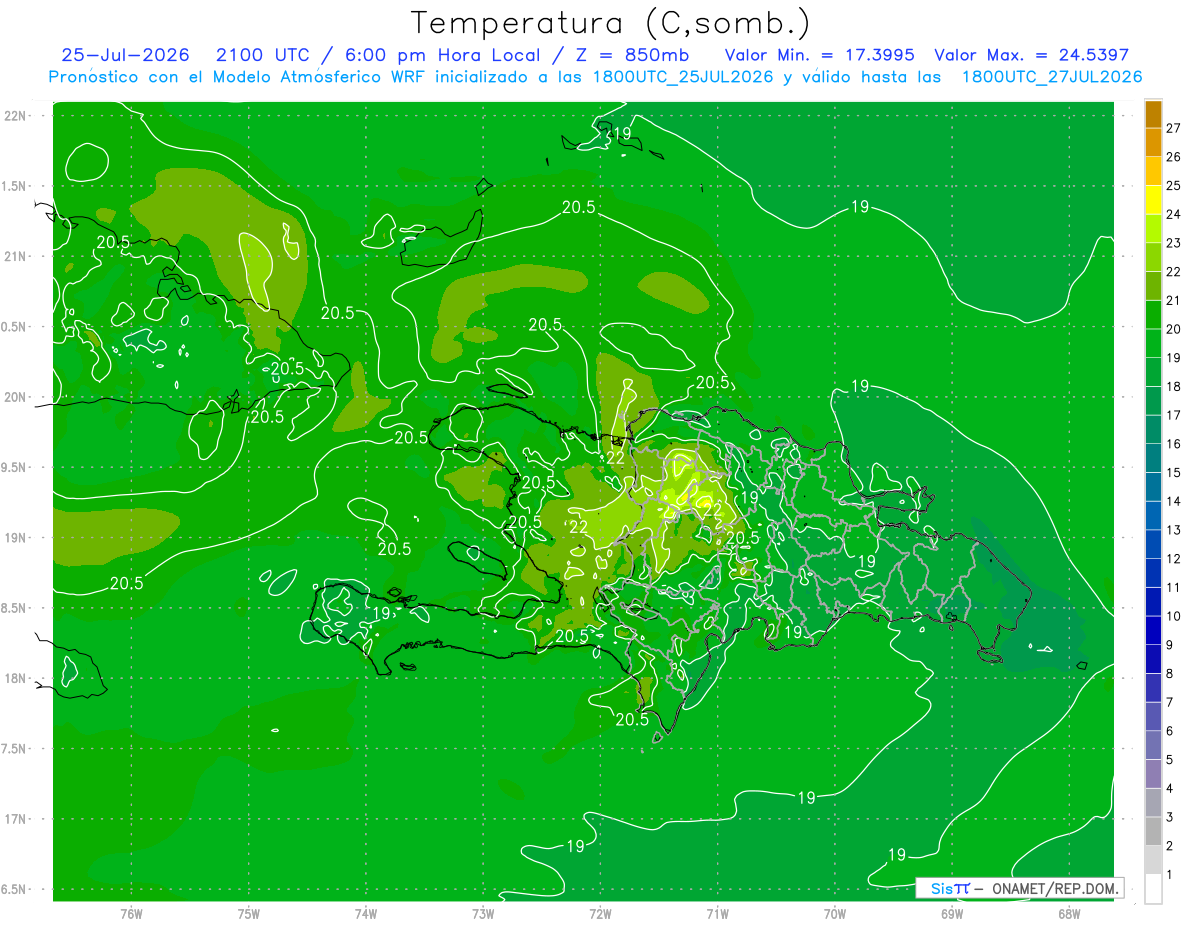The width and height of the screenshot is (1200, 927).
Task: Click the '73W' longitude axis label
Action: (483, 914)
